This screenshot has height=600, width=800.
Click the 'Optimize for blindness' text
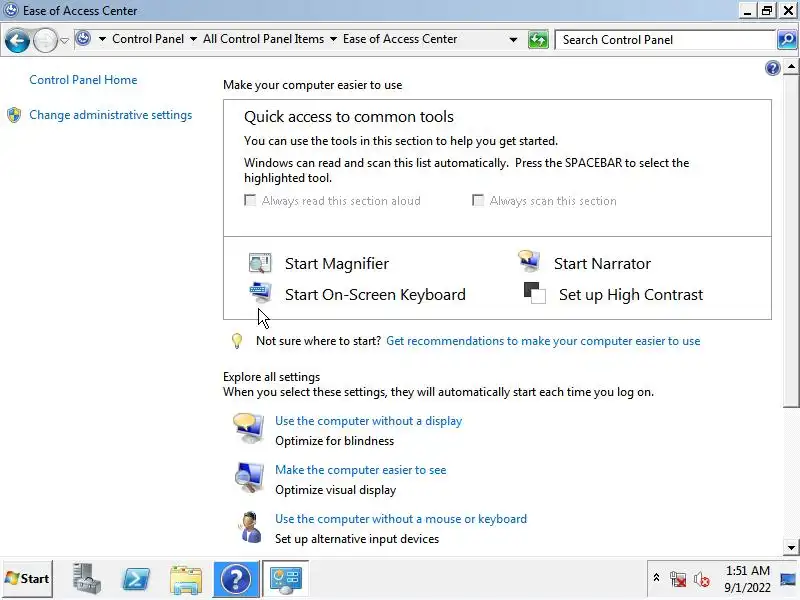335,441
